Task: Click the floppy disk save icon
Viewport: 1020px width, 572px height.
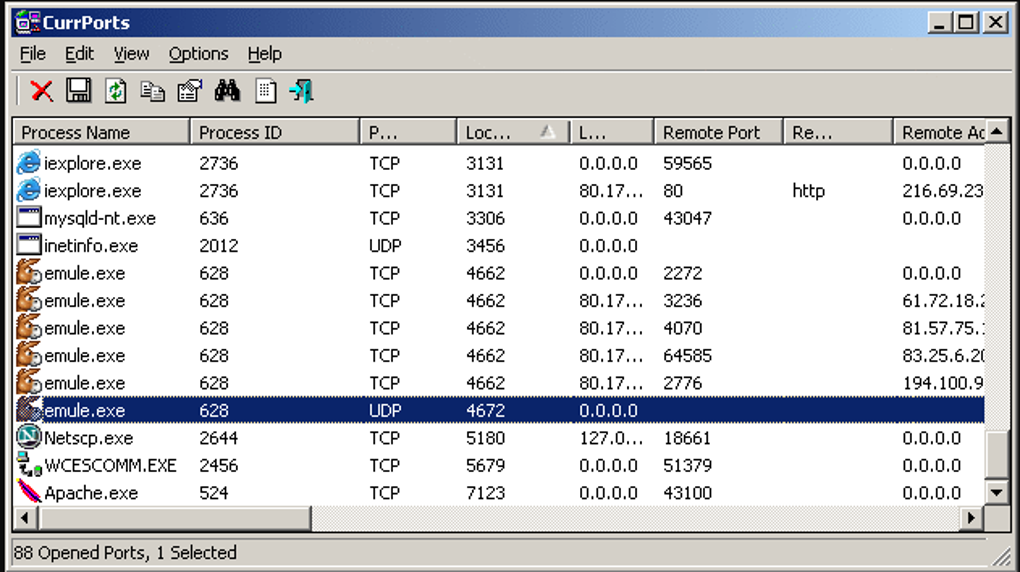Action: tap(79, 90)
